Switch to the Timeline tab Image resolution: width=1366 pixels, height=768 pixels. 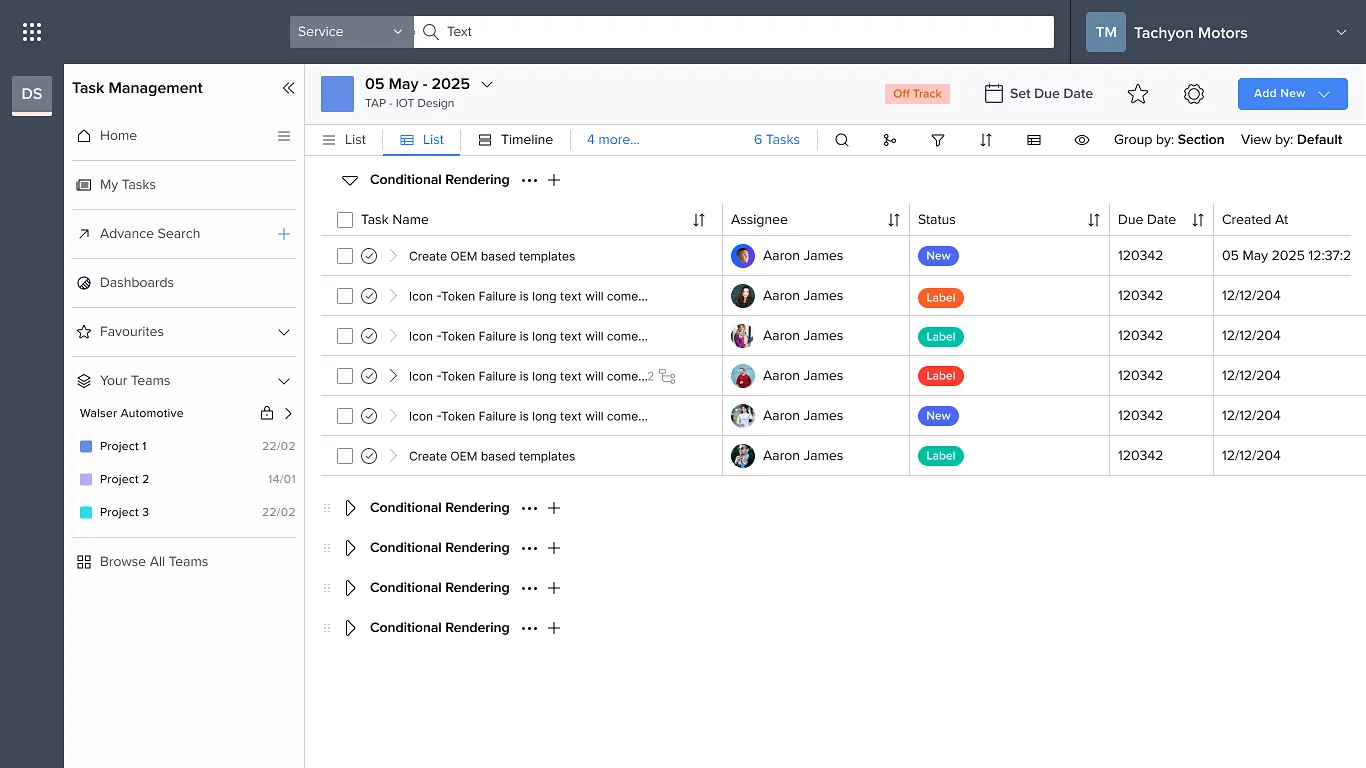coord(516,140)
